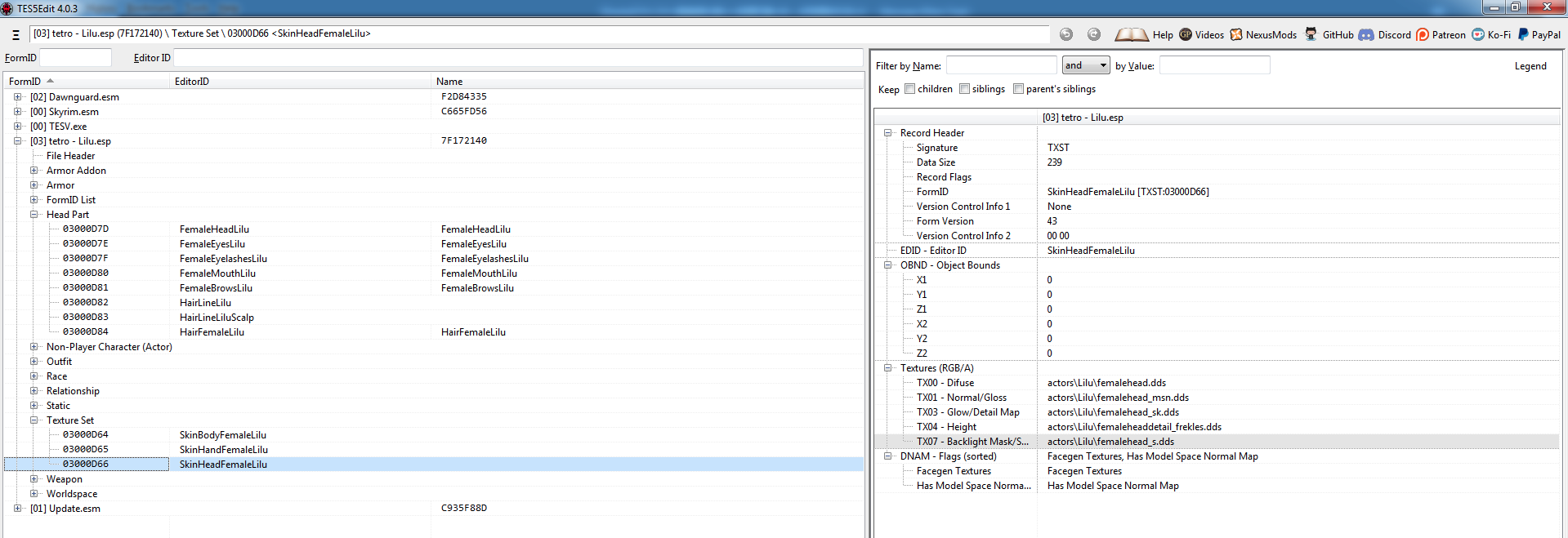Viewport: 1568px width, 538px height.
Task: Select the TX00 - Difuse texture row
Action: tap(1217, 383)
